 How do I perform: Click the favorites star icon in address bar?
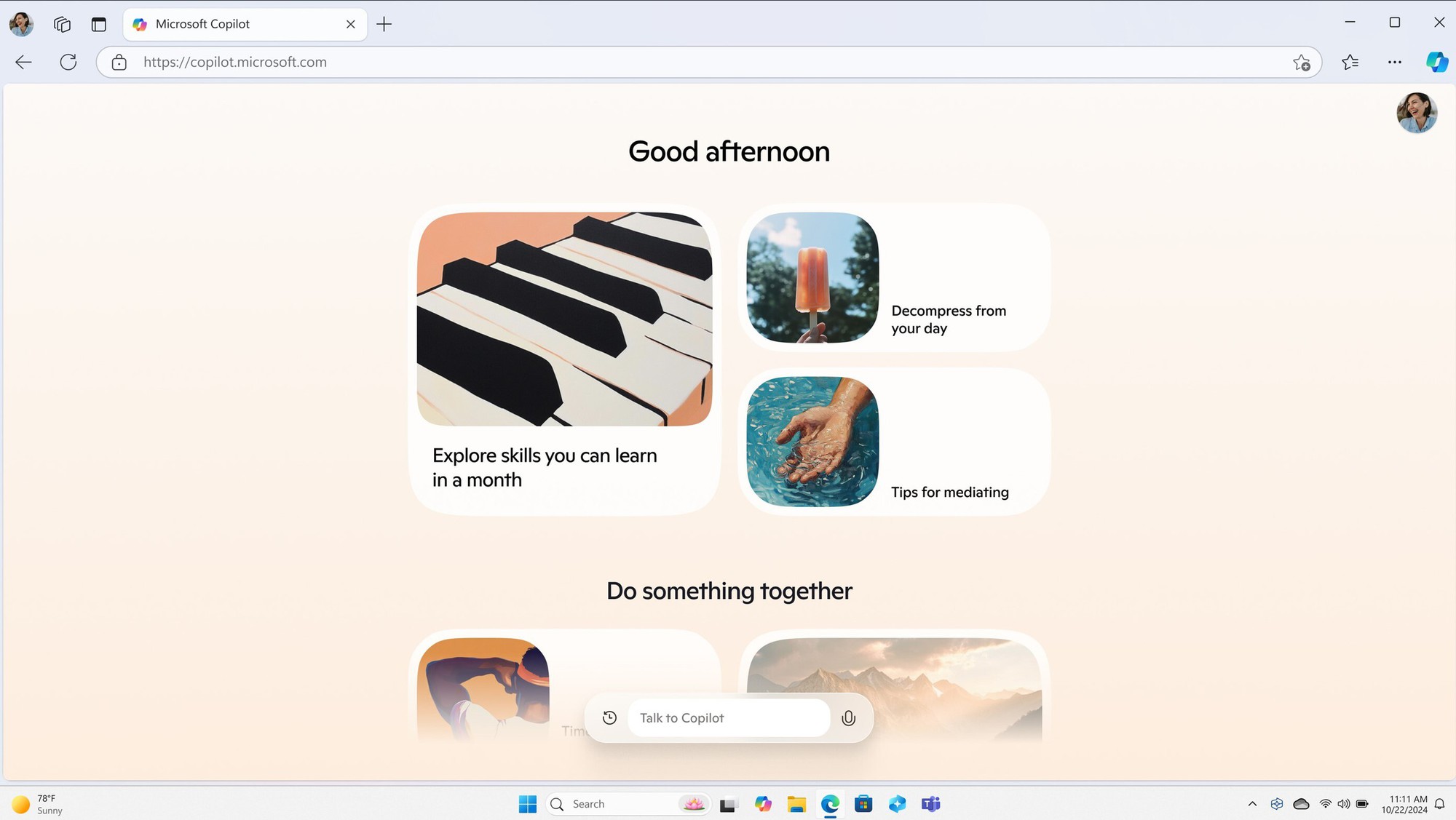click(x=1301, y=62)
